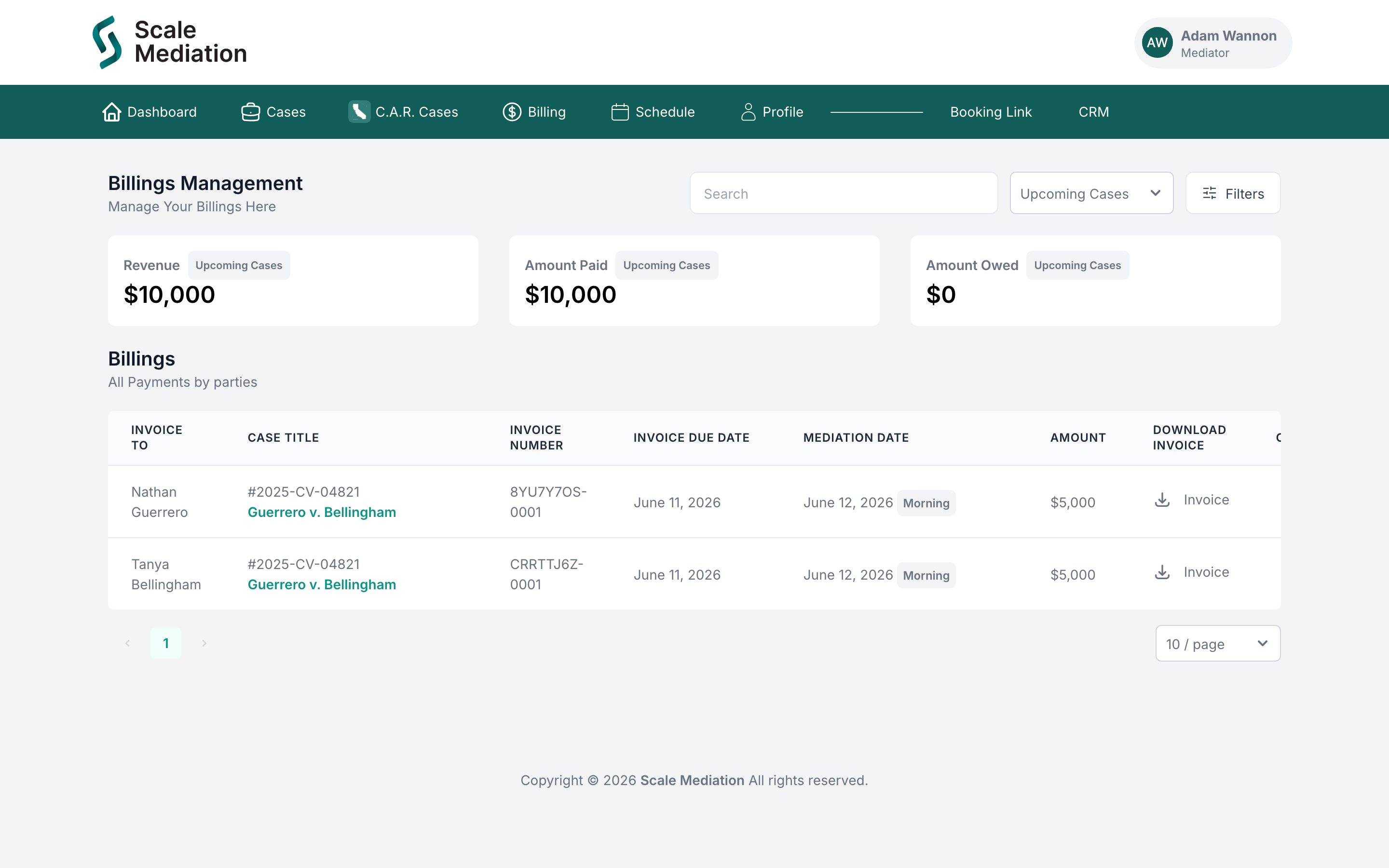
Task: Click download icon for Tanya Bellingham invoice
Action: [x=1162, y=572]
